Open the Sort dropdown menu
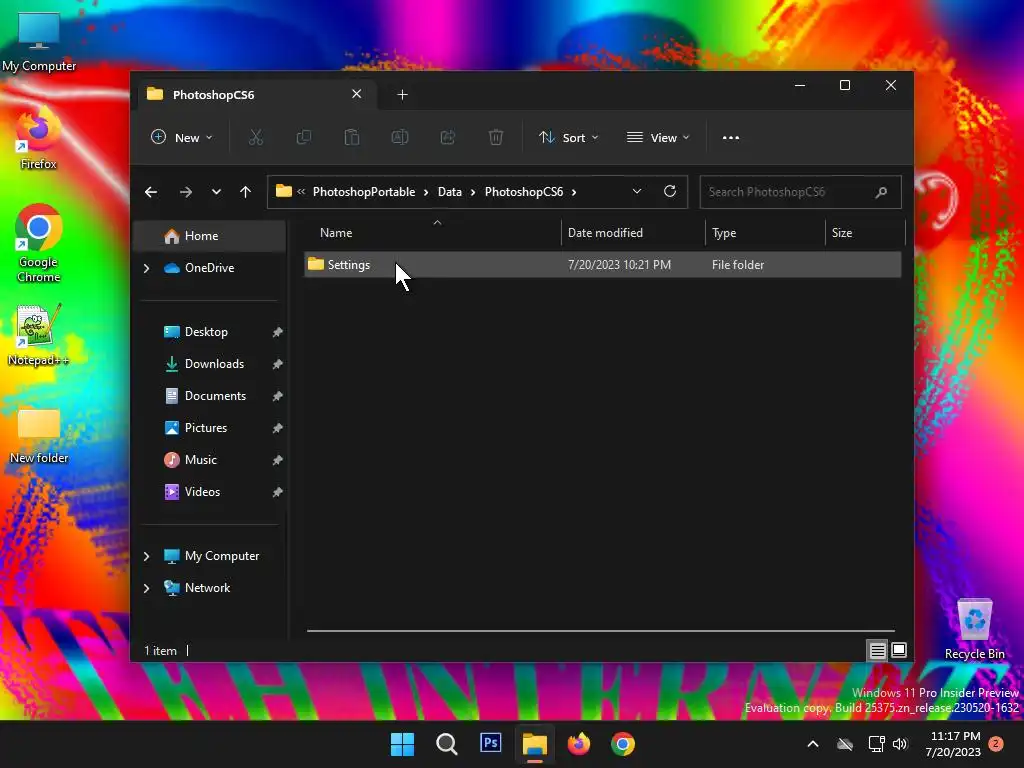The width and height of the screenshot is (1024, 768). click(x=568, y=137)
